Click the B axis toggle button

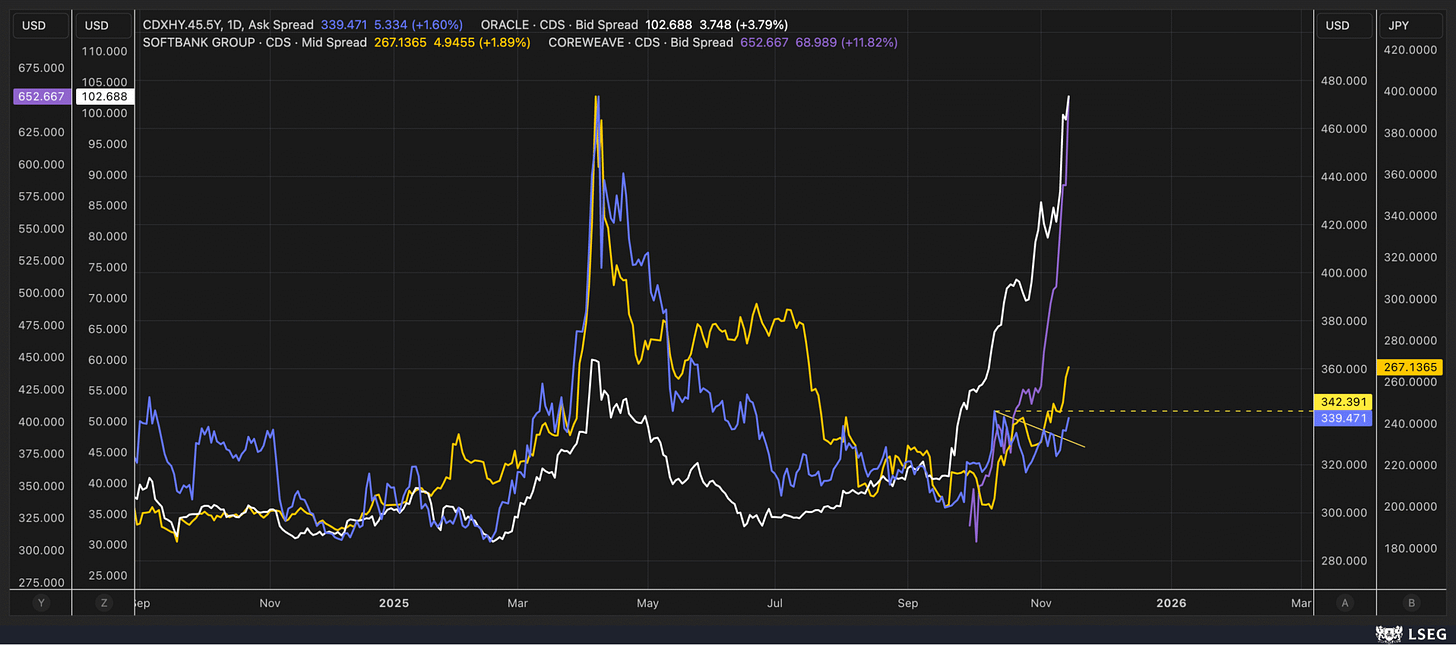(1411, 603)
